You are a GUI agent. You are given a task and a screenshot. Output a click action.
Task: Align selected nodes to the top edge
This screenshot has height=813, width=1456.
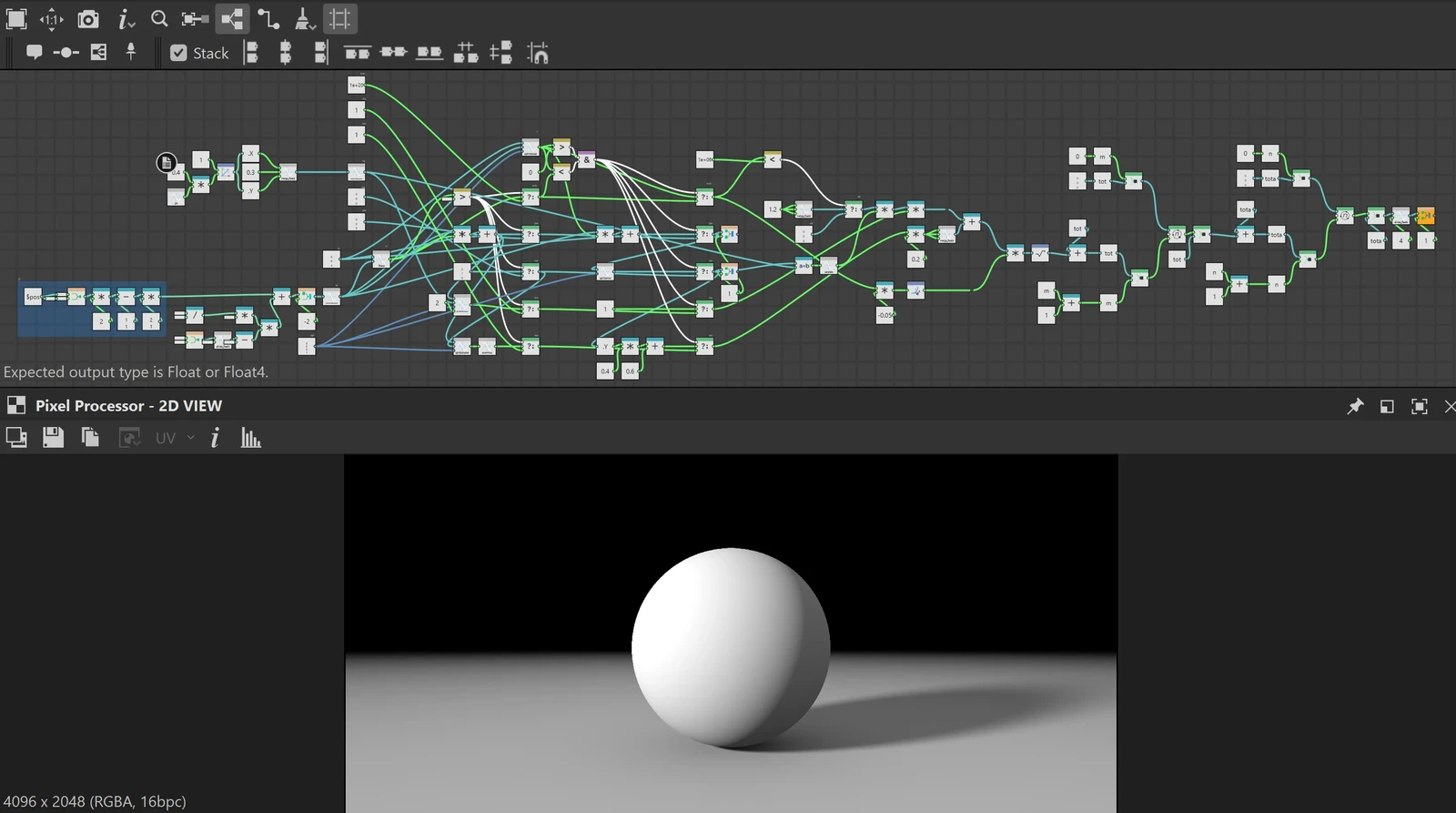(x=357, y=53)
